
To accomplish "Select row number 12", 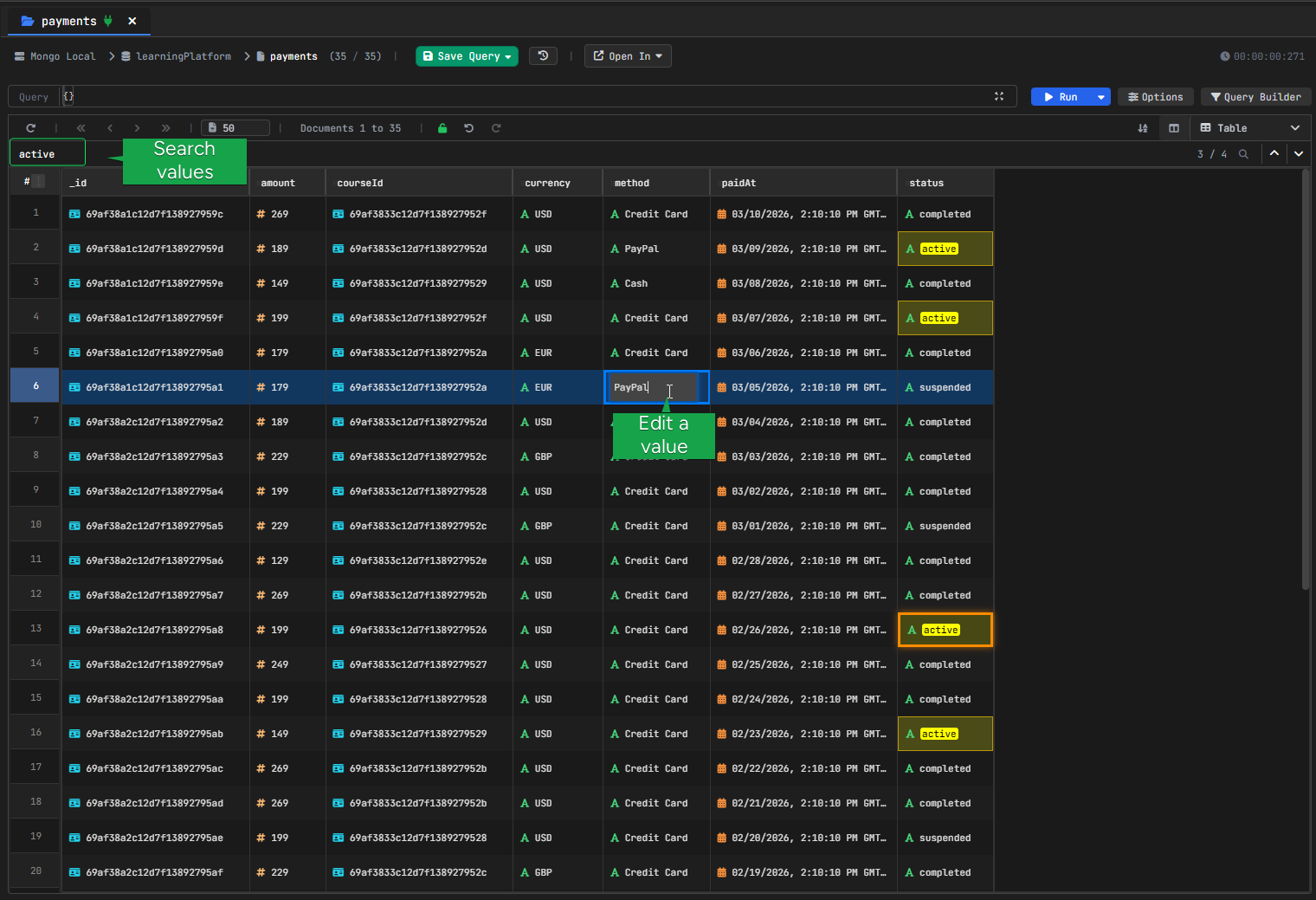I will click(x=35, y=594).
